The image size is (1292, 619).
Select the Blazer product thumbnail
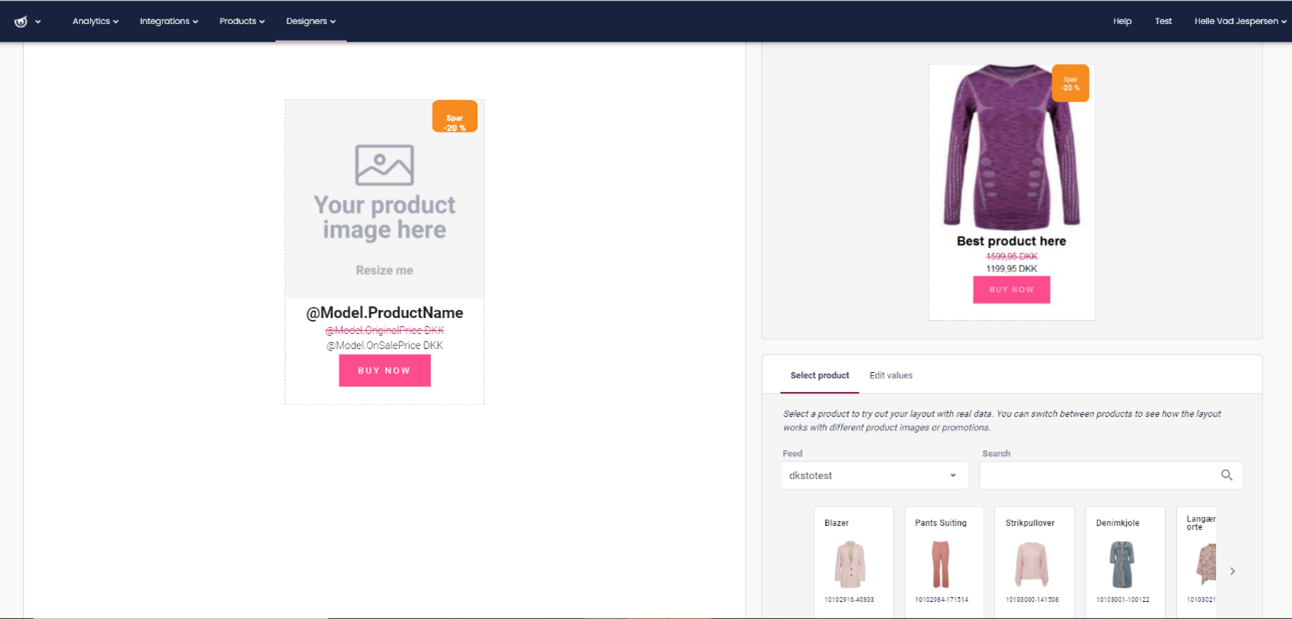tap(851, 563)
